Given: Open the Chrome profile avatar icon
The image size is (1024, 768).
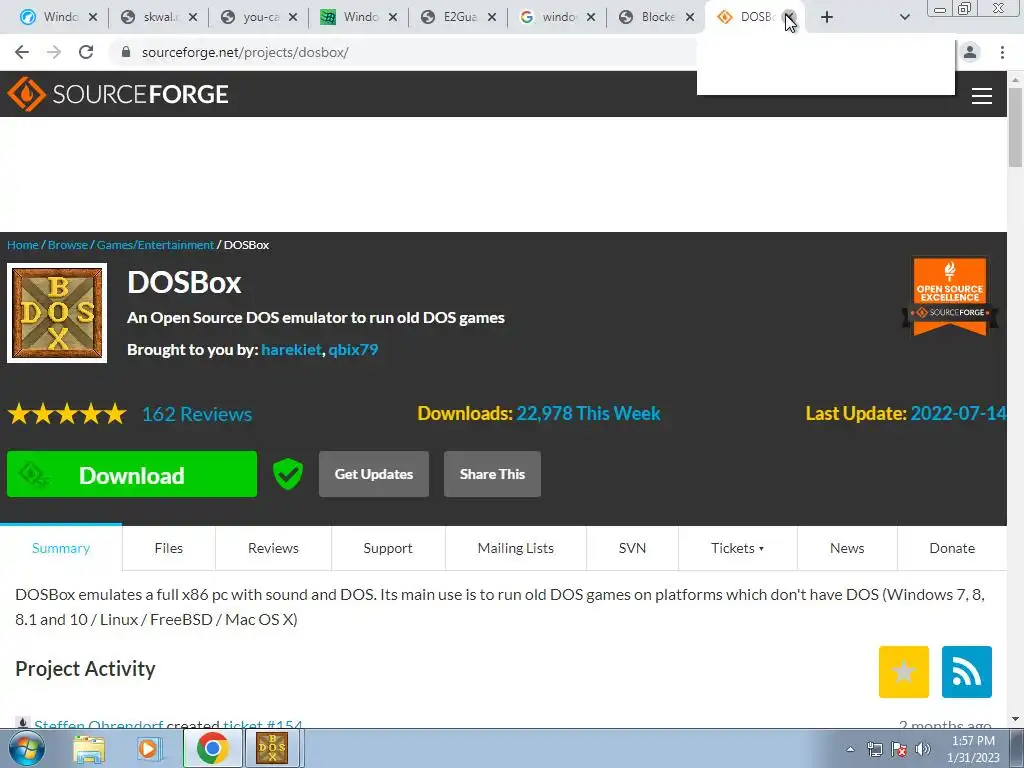Looking at the screenshot, I should [x=970, y=52].
